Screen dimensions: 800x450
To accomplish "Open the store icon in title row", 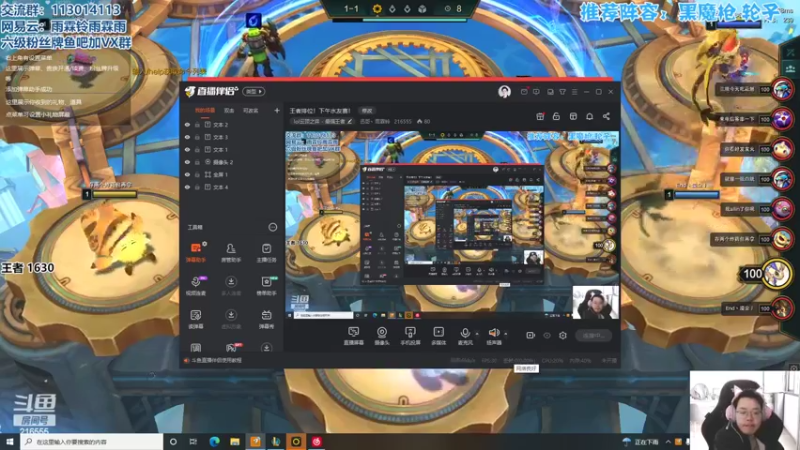I will click(573, 116).
